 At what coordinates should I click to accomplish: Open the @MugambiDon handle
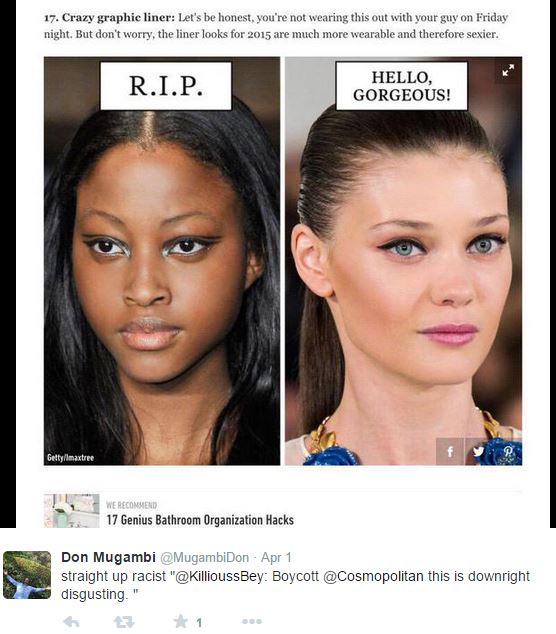click(x=205, y=558)
